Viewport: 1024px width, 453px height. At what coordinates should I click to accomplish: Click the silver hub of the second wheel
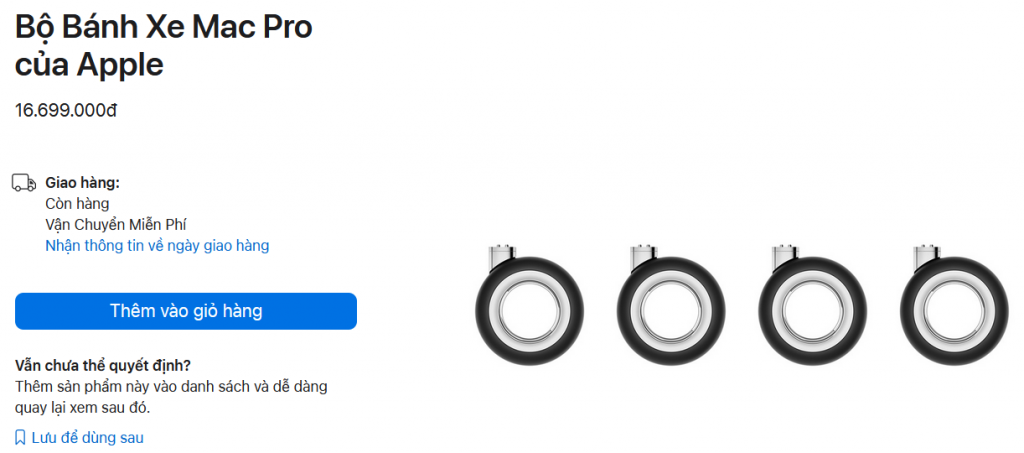click(671, 310)
